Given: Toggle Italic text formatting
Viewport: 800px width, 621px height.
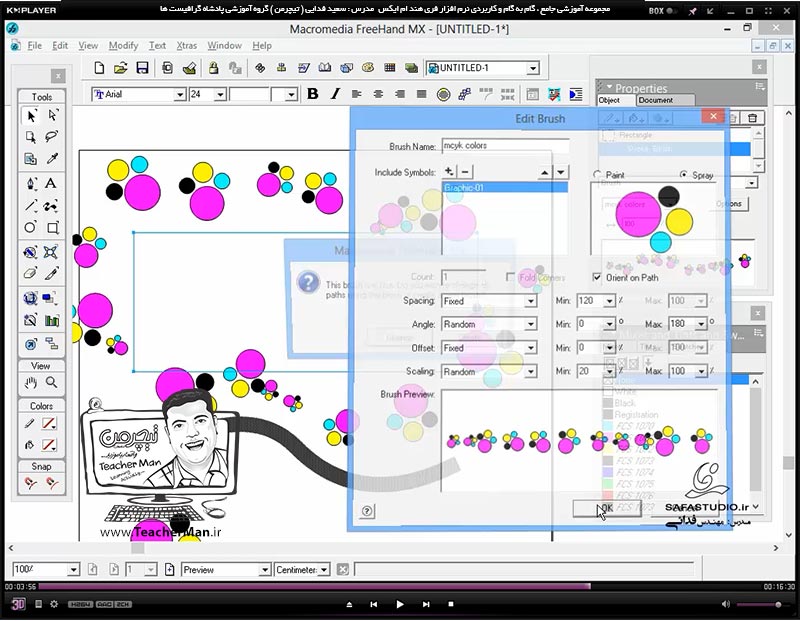Looking at the screenshot, I should coord(335,94).
